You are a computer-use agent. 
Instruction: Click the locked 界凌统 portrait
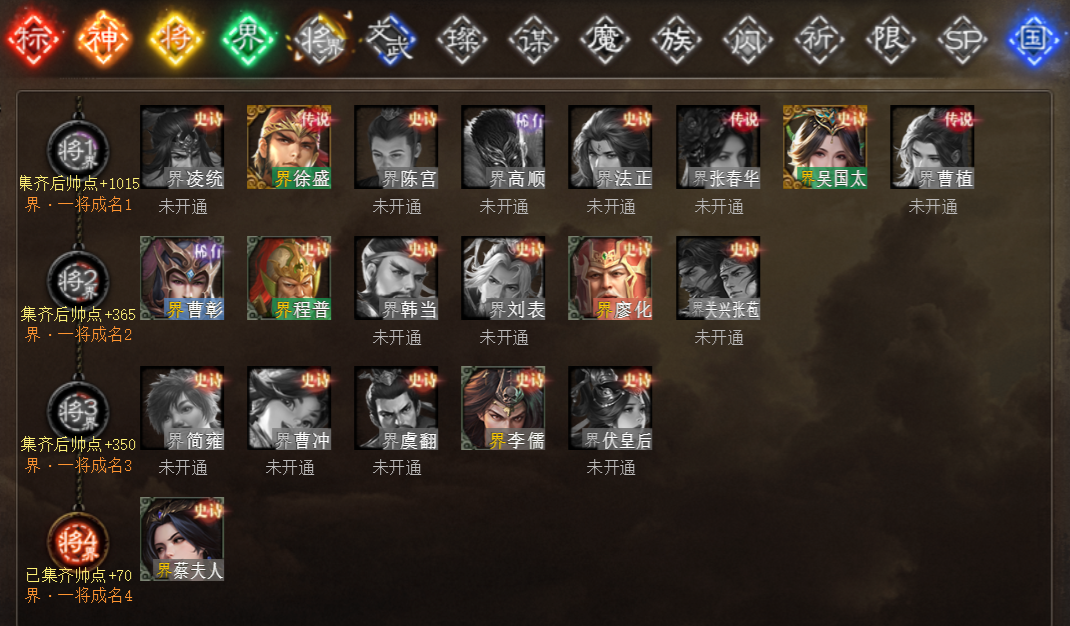coord(182,147)
